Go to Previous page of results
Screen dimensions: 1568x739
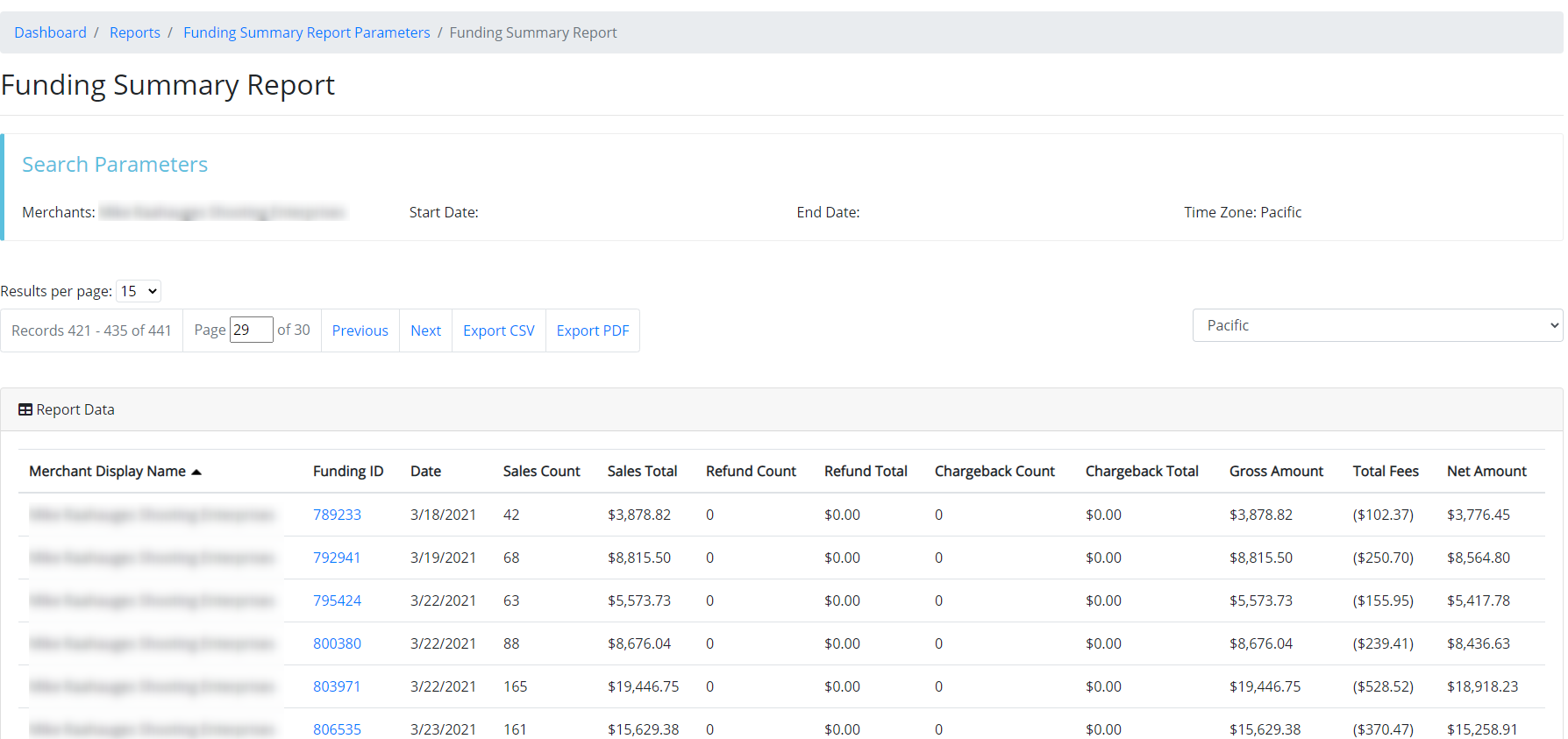(x=360, y=330)
